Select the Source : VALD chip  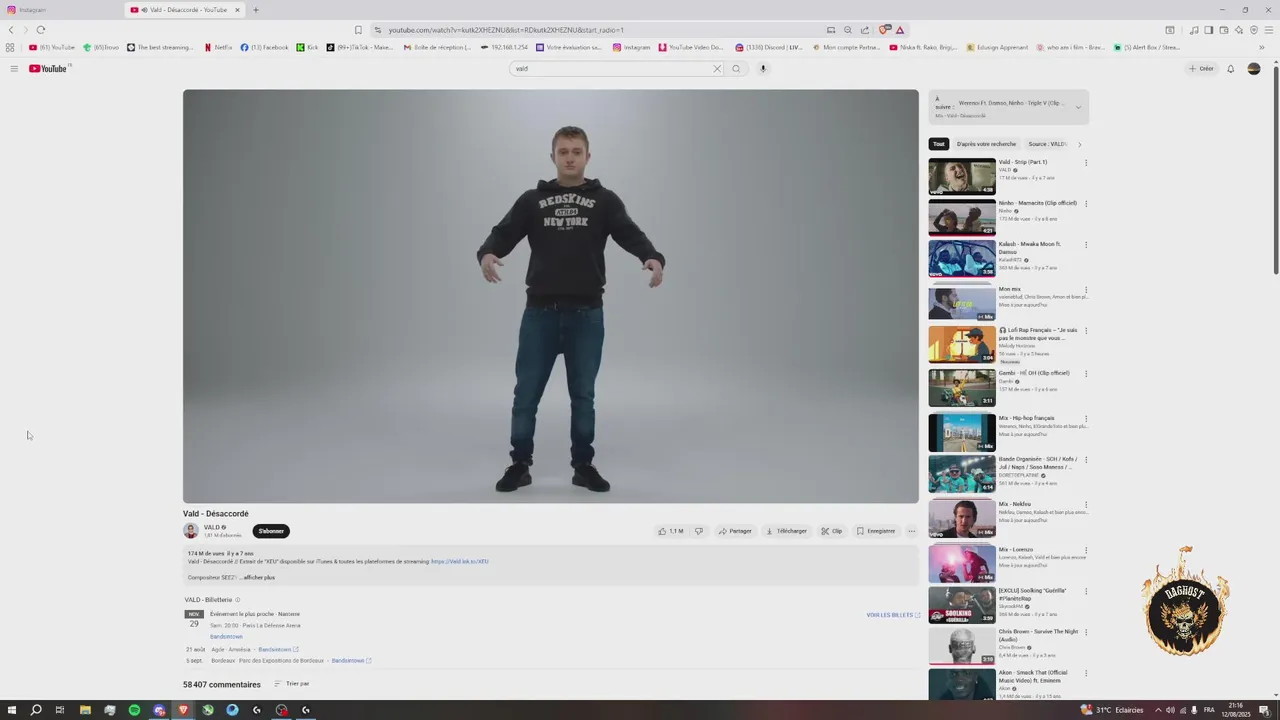point(1047,144)
